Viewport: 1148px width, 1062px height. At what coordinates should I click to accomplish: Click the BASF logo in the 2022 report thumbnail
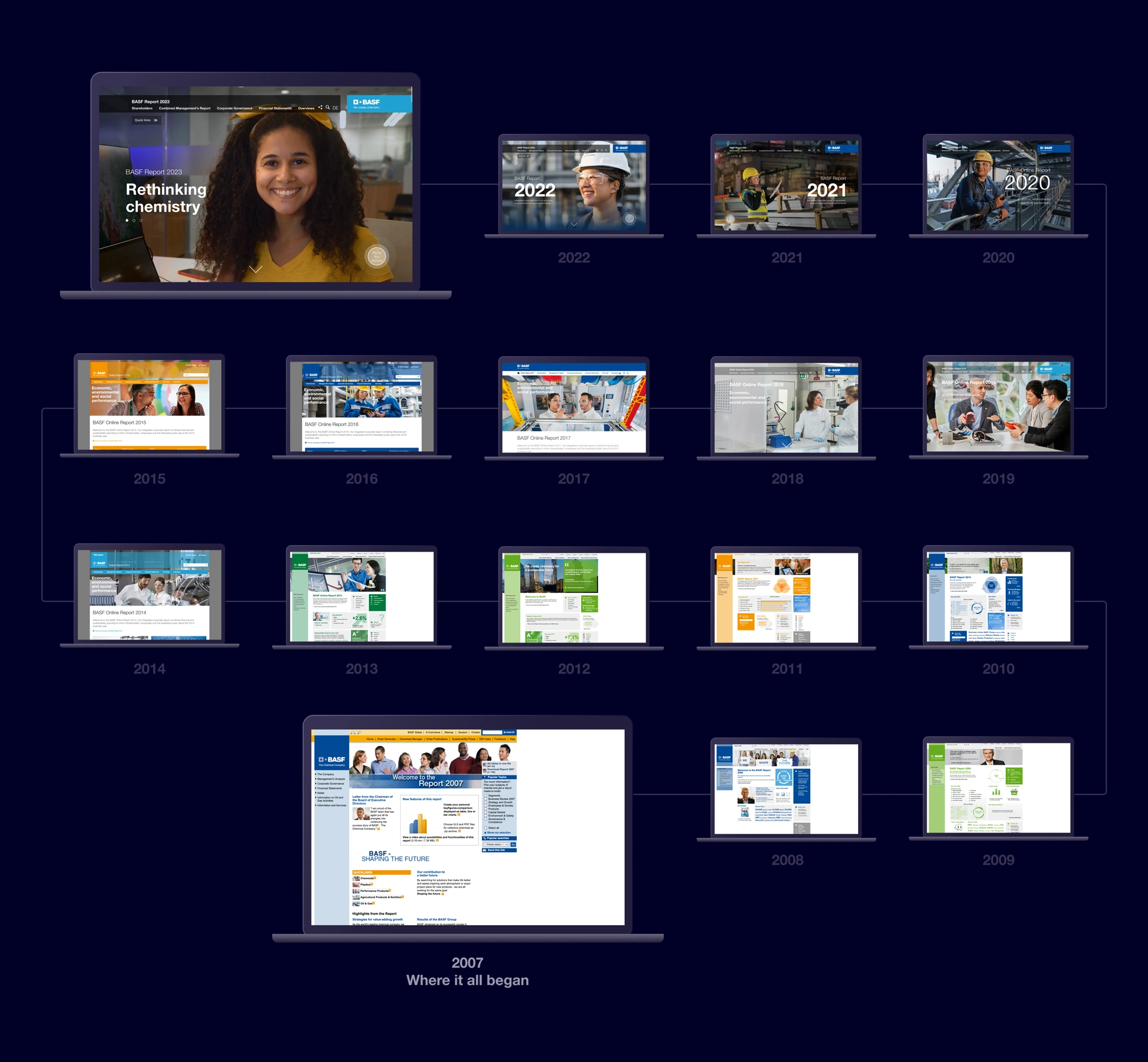pos(622,148)
